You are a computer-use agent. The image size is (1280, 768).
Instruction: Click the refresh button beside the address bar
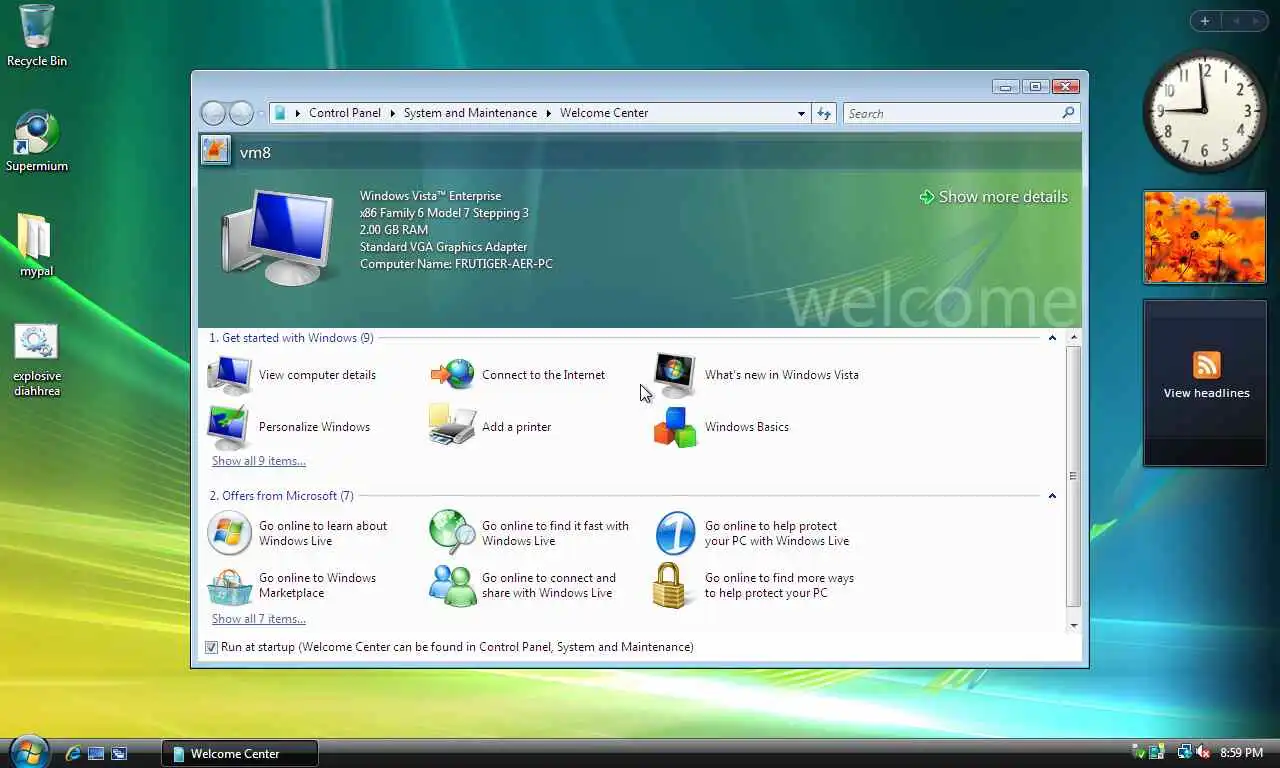click(824, 113)
